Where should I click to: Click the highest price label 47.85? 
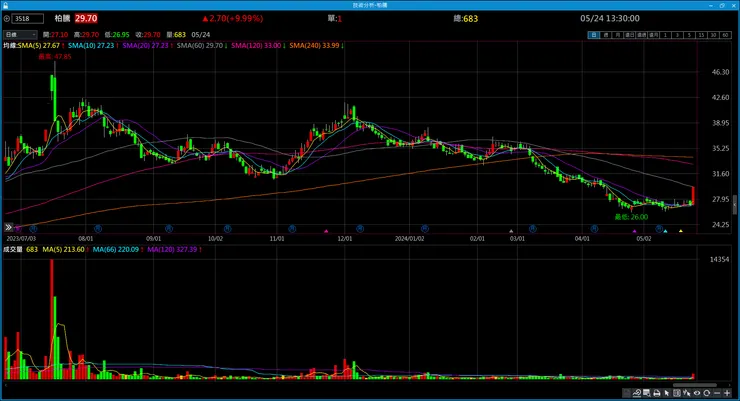pos(55,56)
